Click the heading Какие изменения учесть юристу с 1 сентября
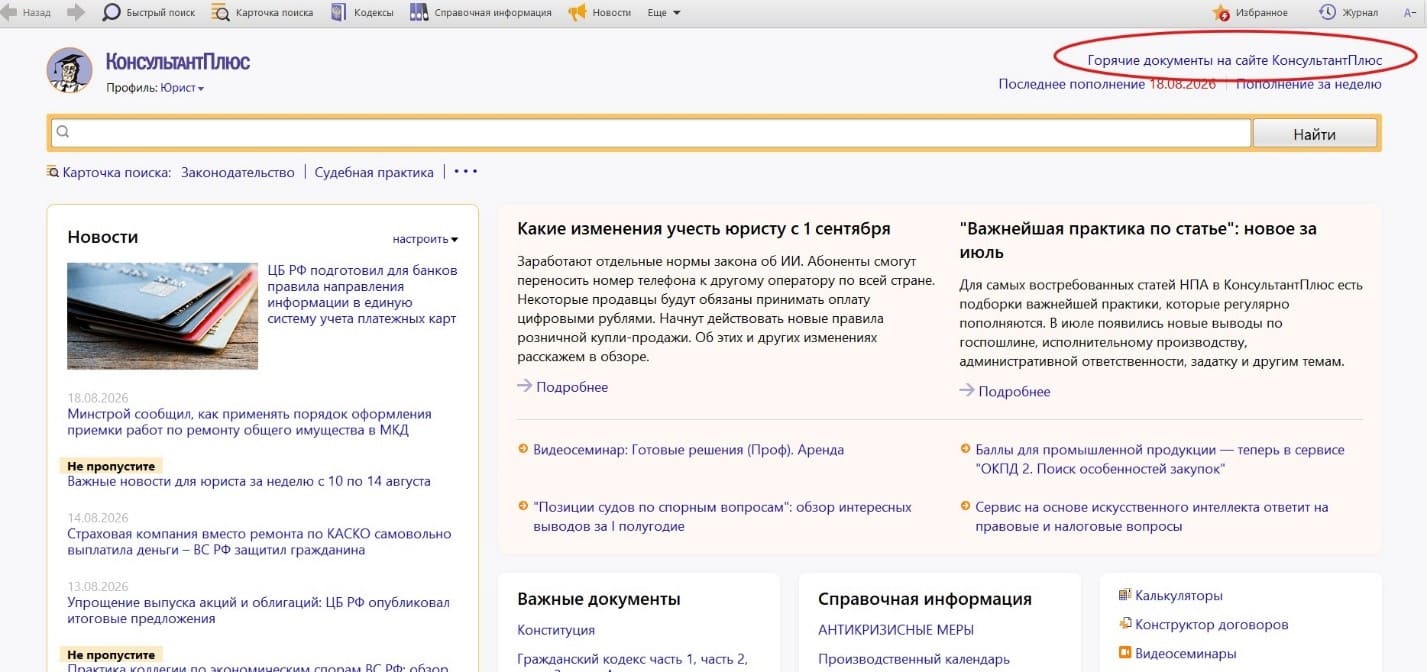 [x=704, y=229]
